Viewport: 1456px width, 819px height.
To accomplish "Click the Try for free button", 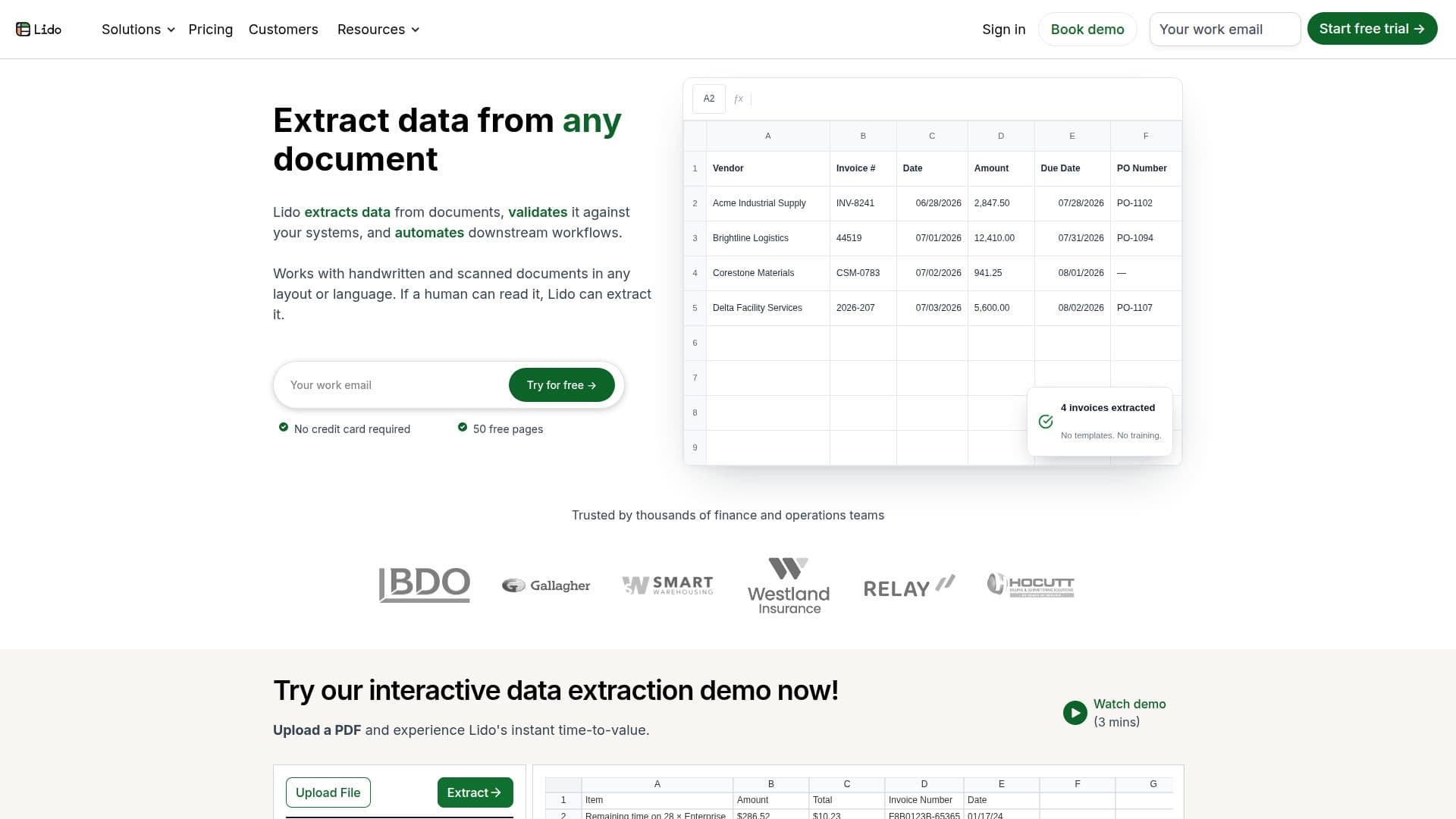I will (562, 385).
